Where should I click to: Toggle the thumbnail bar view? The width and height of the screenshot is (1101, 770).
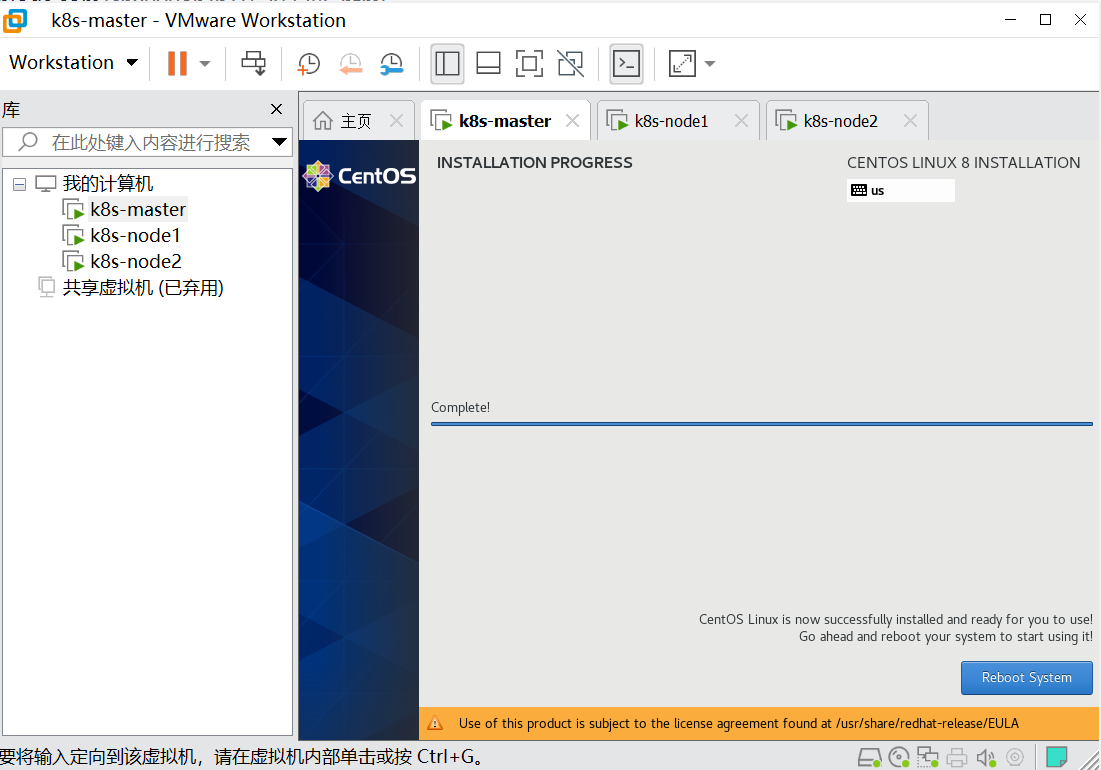click(488, 63)
